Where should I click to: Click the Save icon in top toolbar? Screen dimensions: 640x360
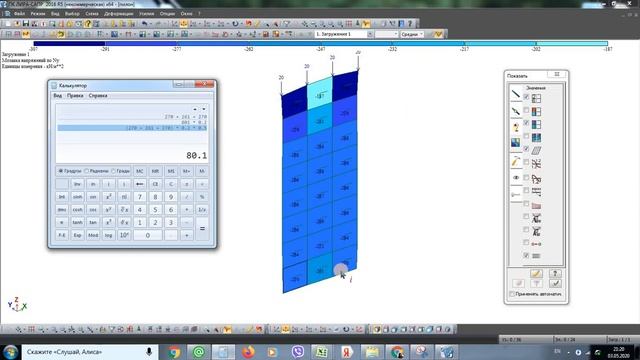point(26,24)
